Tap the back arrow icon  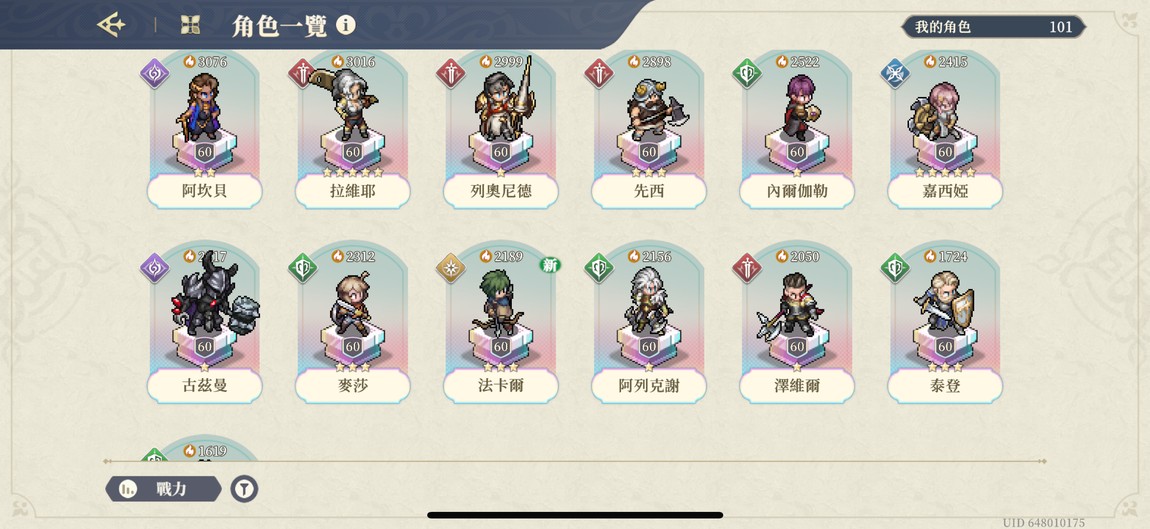(111, 25)
